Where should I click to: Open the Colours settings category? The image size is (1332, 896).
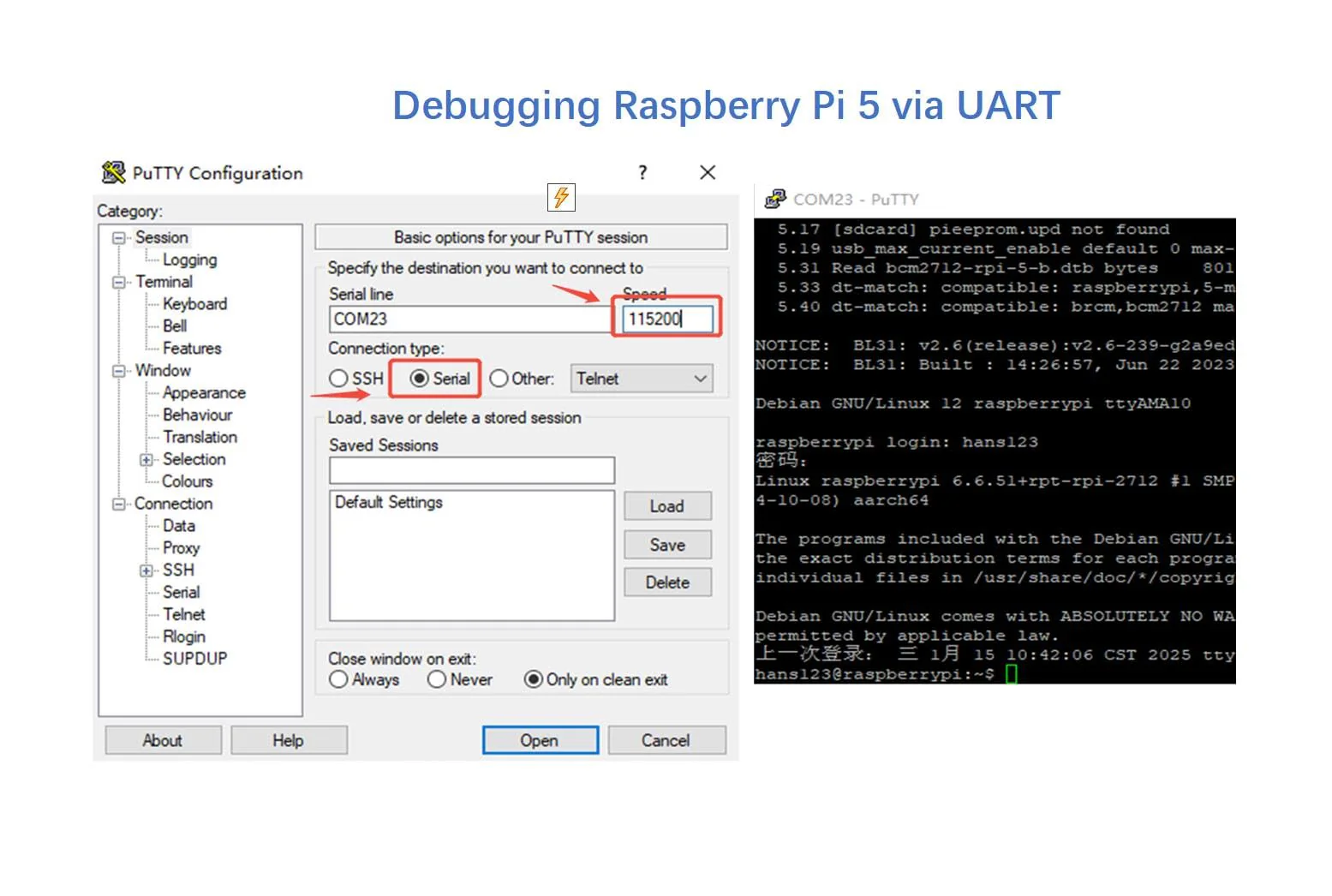pyautogui.click(x=187, y=481)
